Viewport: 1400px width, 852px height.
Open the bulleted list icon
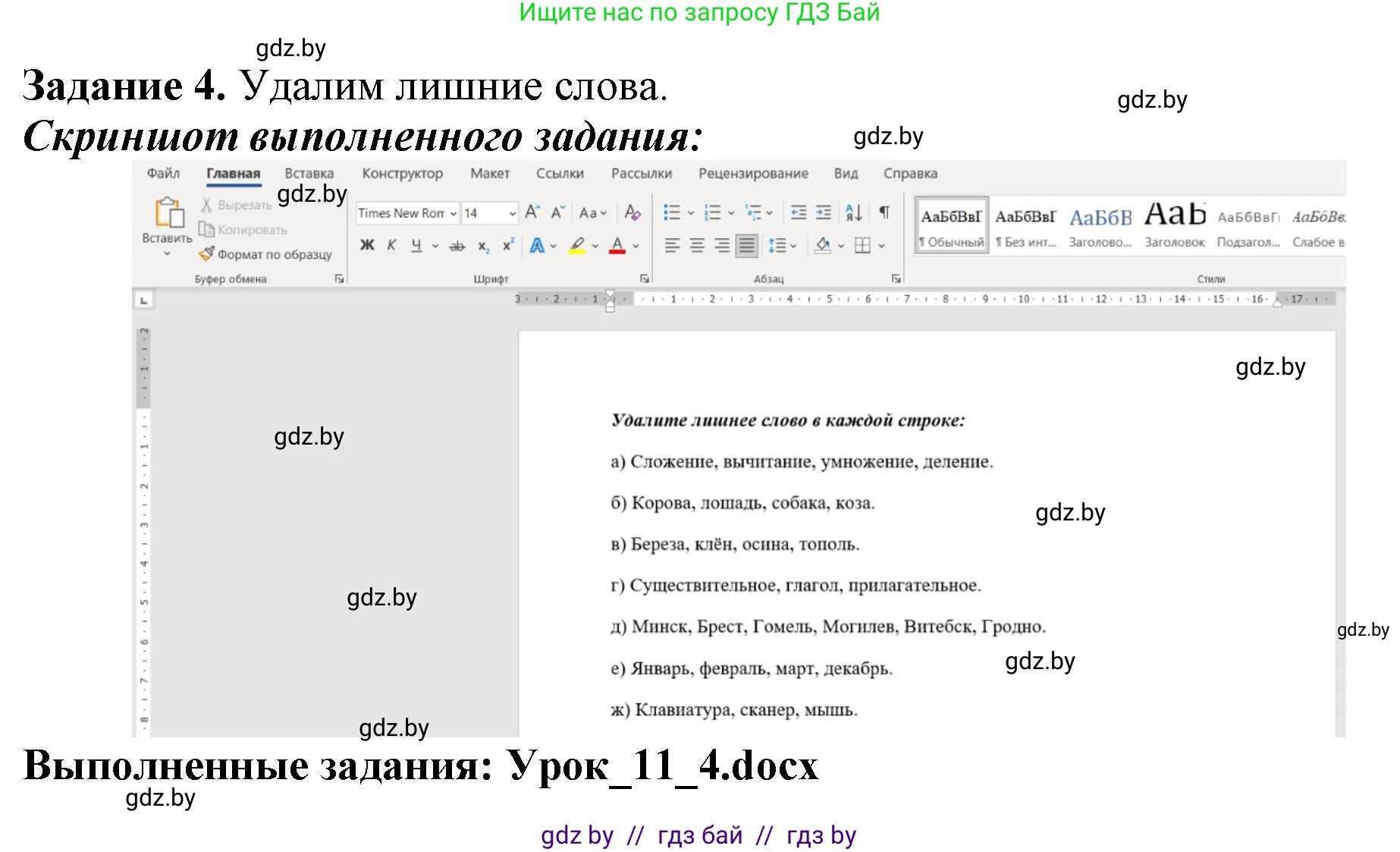pyautogui.click(x=671, y=212)
